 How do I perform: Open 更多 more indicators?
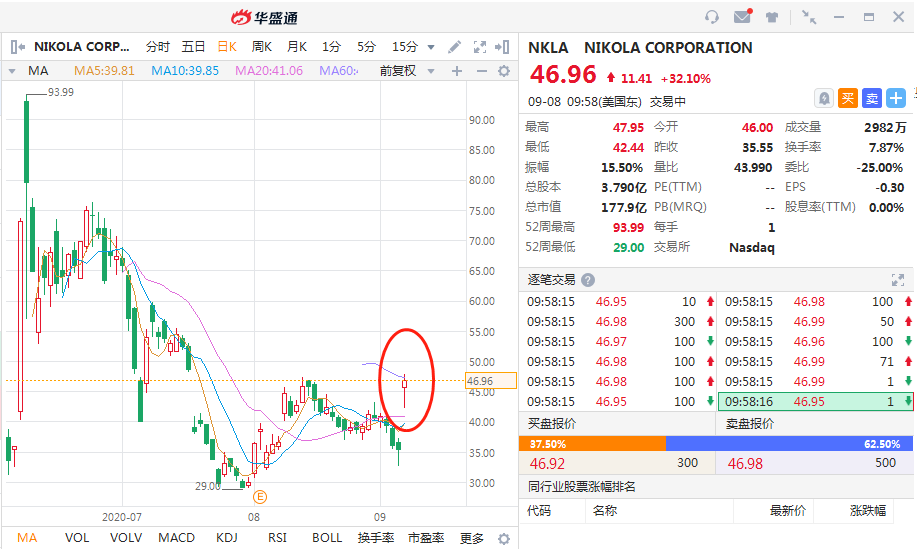coord(471,538)
